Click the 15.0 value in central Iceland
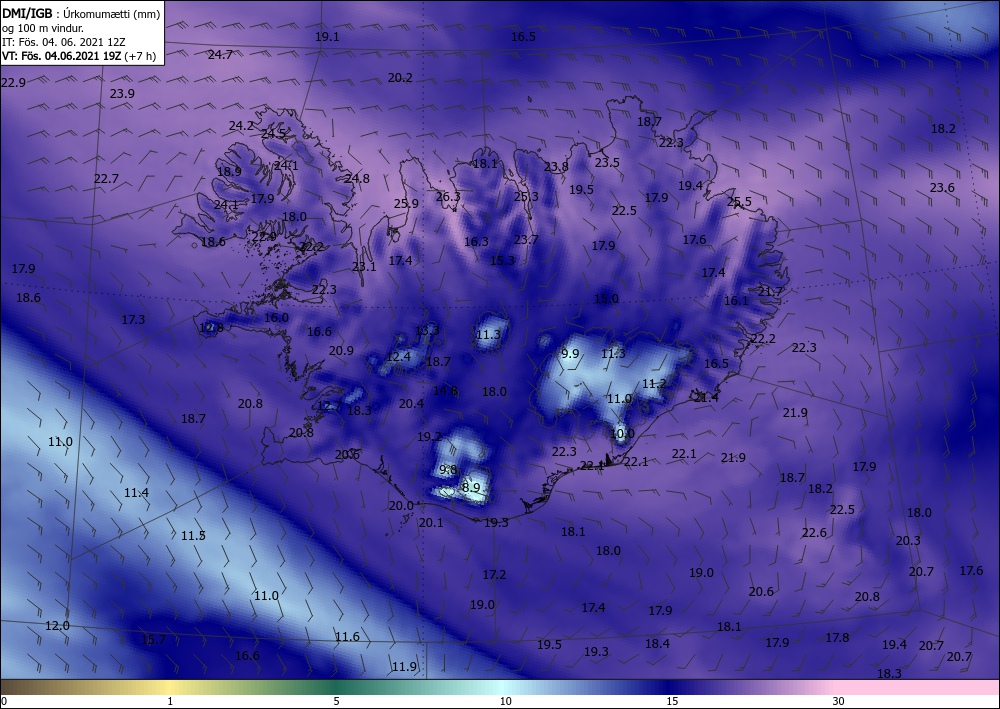Image resolution: width=1000 pixels, height=709 pixels. [x=606, y=298]
